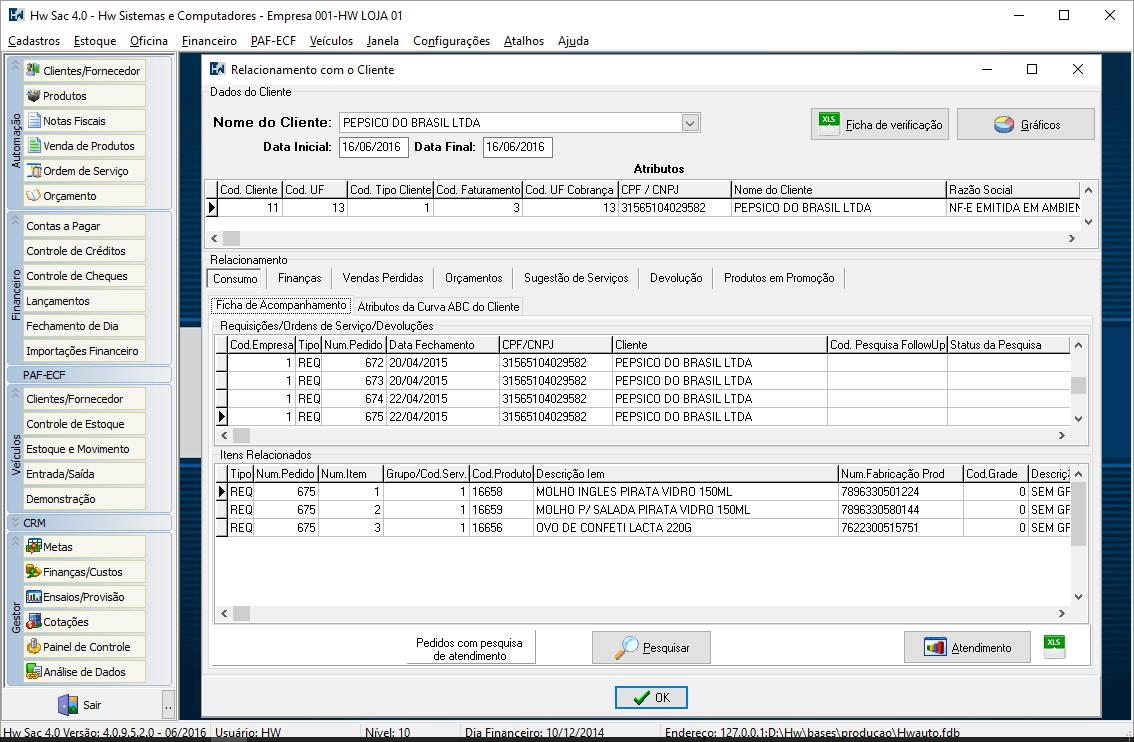Open the Financeiro menu

(209, 40)
